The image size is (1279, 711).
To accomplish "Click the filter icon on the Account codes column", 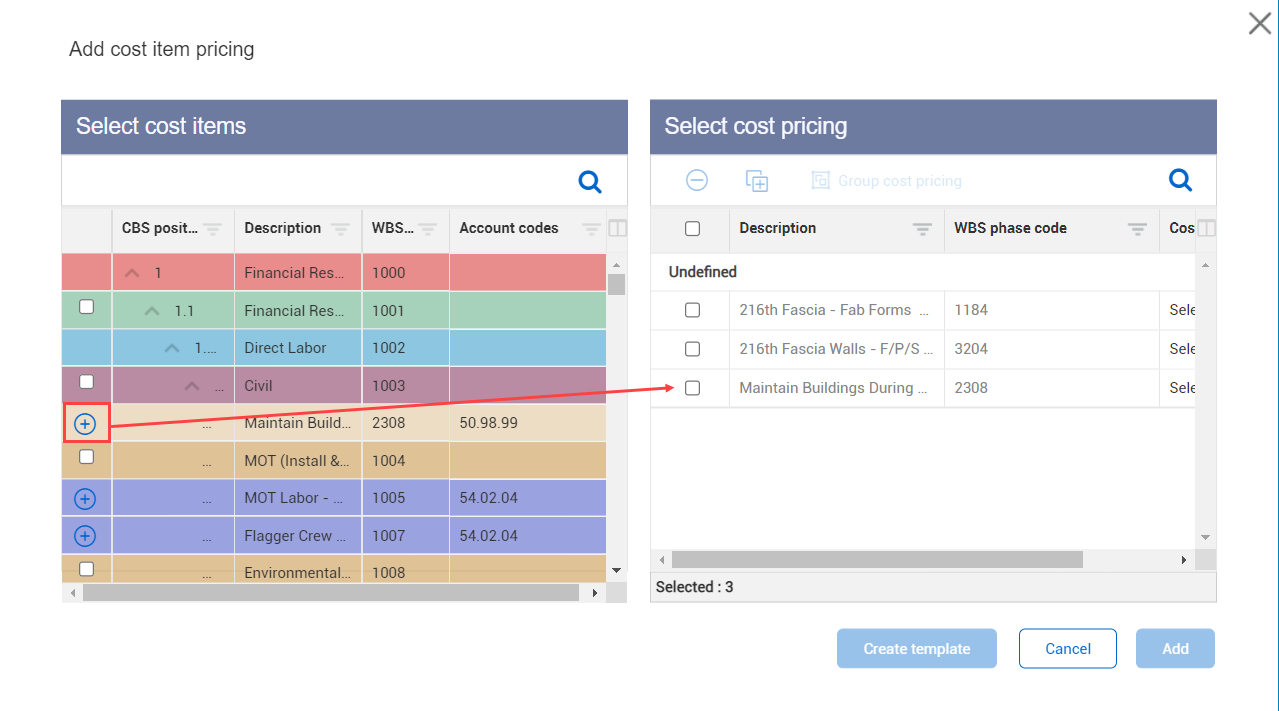I will pos(590,229).
